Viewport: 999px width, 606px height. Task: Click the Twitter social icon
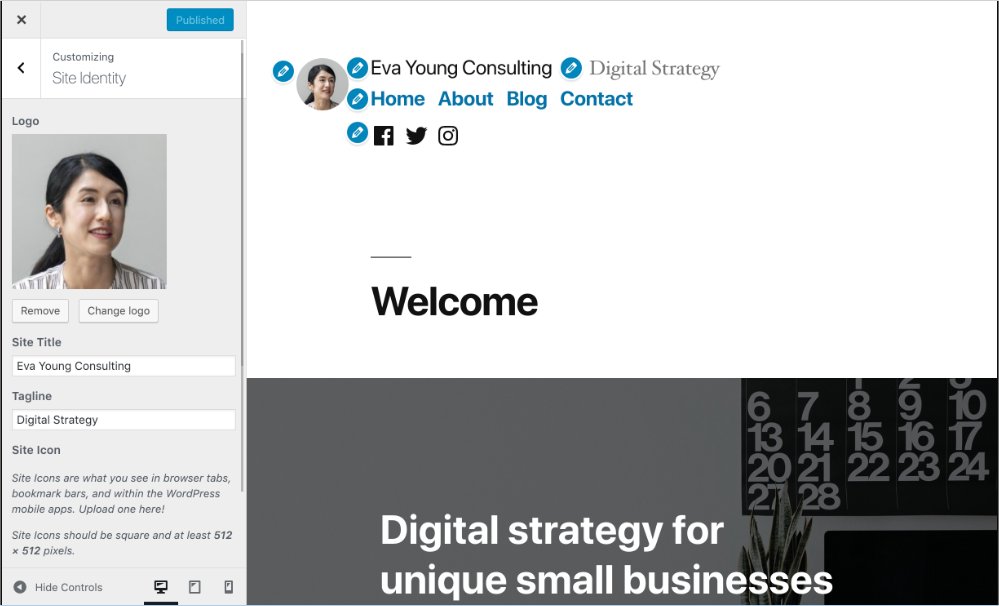(415, 135)
